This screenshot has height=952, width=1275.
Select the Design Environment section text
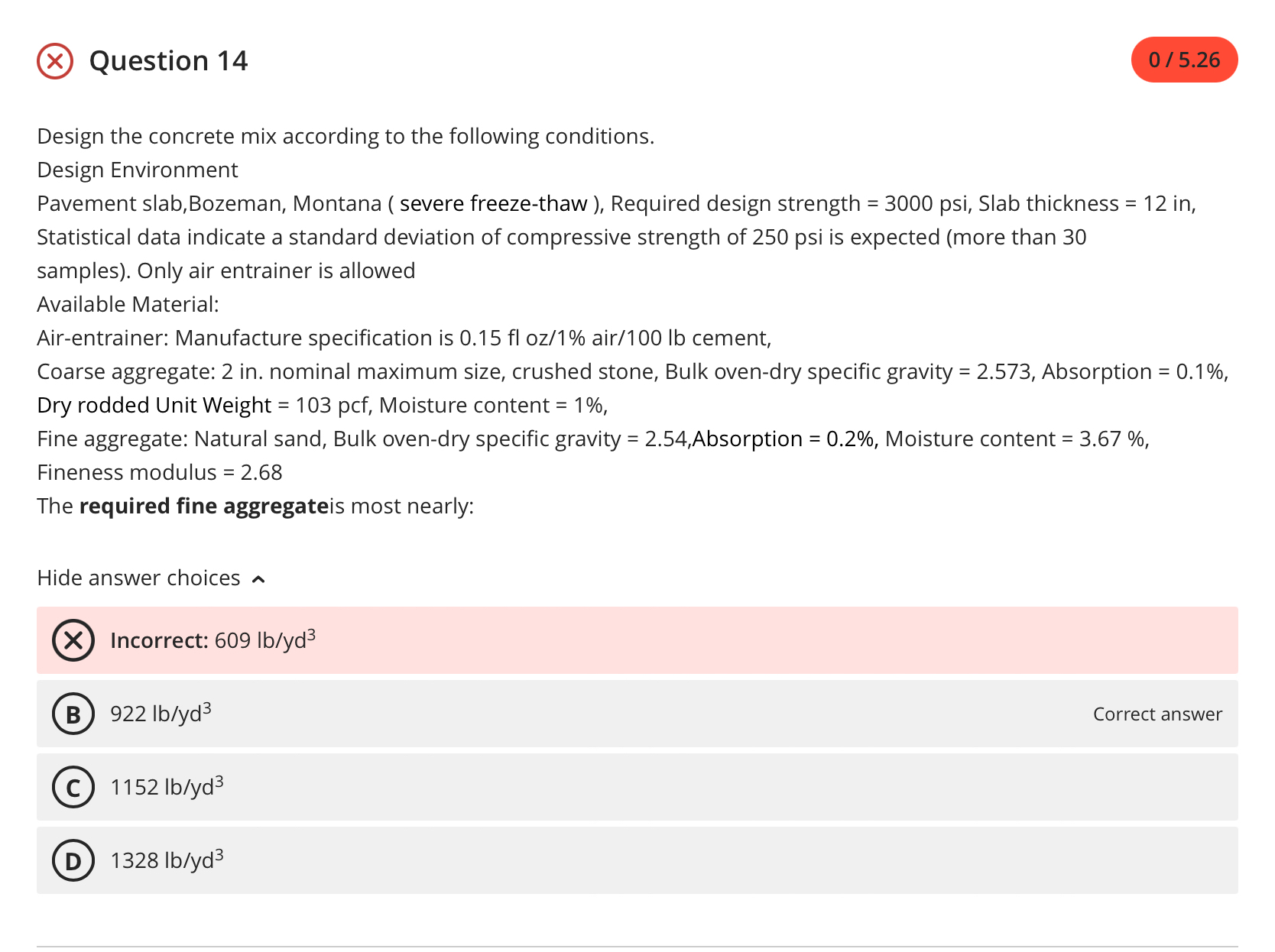137,170
